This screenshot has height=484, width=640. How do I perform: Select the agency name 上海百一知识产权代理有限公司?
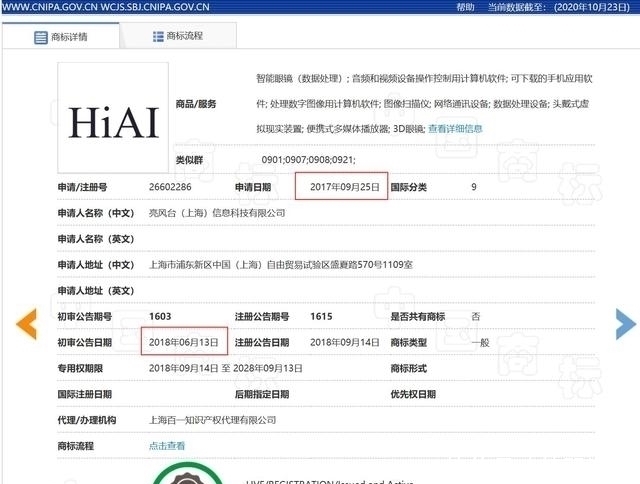pyautogui.click(x=213, y=420)
